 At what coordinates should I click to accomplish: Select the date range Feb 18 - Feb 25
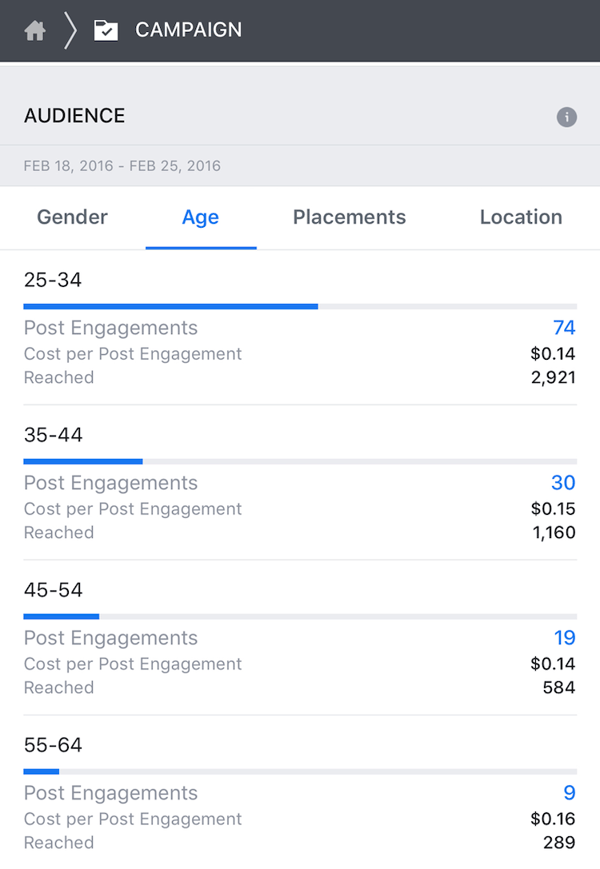coord(122,166)
